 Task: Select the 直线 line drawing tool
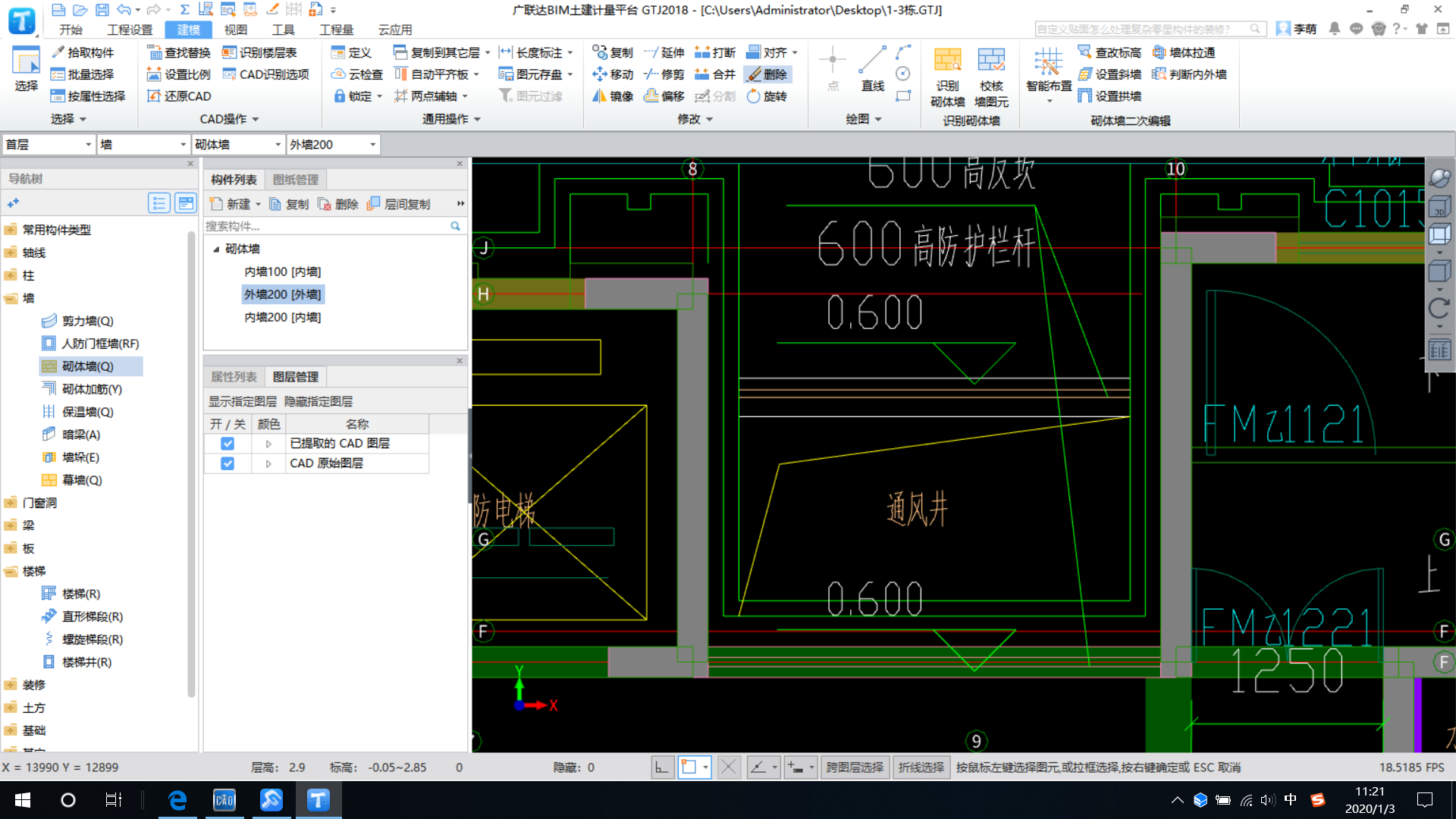[x=872, y=68]
